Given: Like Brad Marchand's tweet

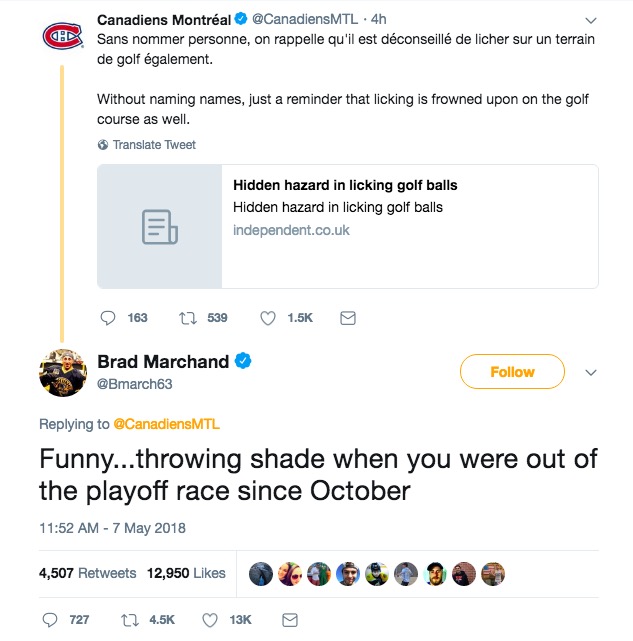Looking at the screenshot, I should [x=211, y=620].
